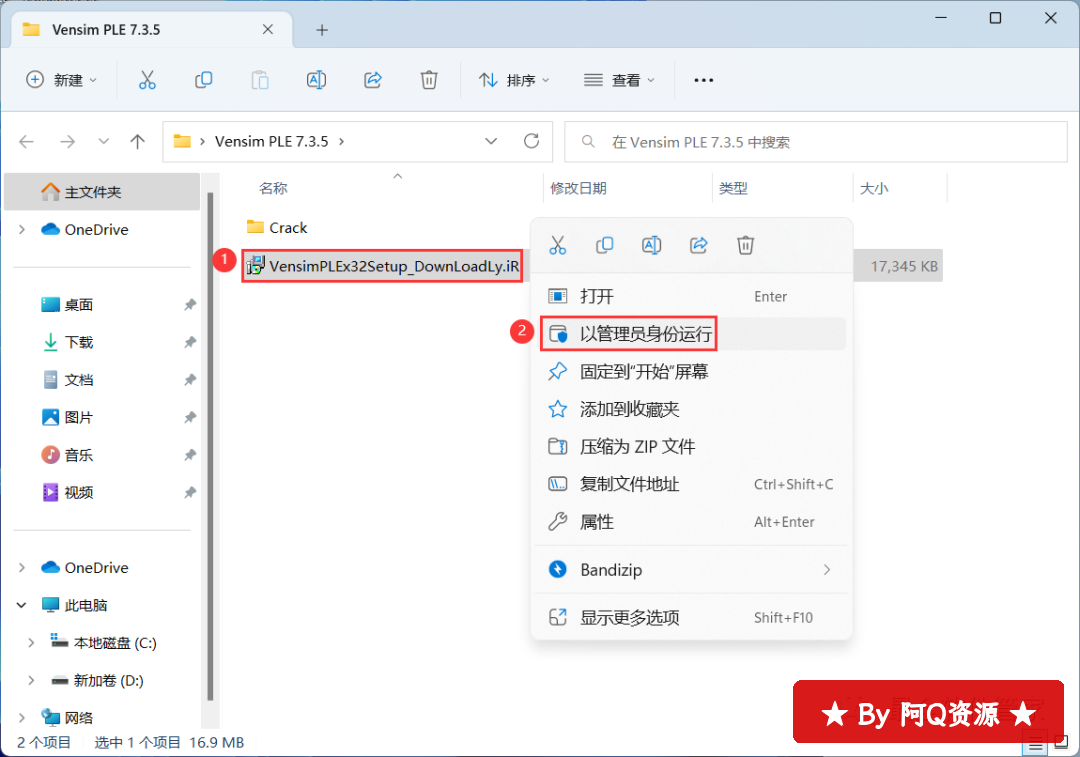1080x757 pixels.
Task: Add a new tab
Action: pos(322,30)
